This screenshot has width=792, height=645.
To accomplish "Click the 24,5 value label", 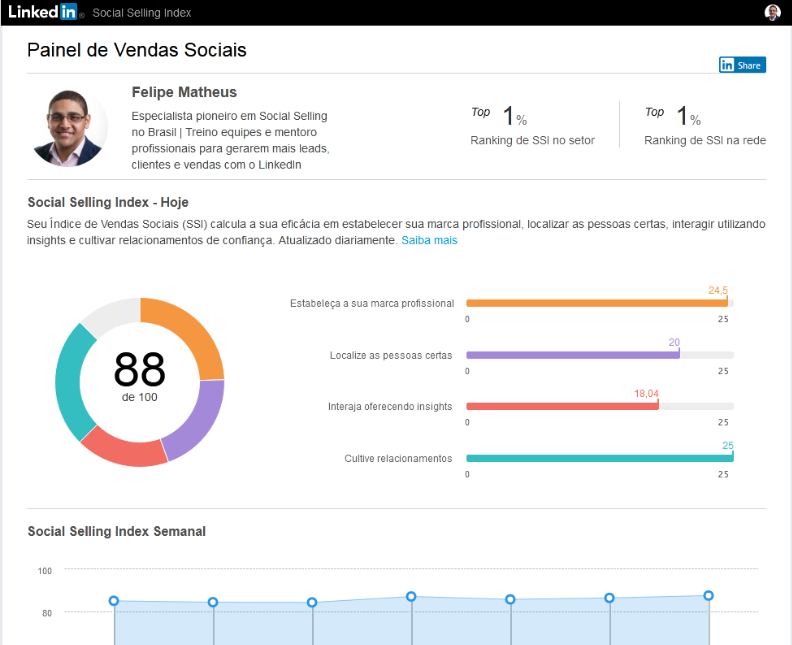I will pyautogui.click(x=717, y=290).
